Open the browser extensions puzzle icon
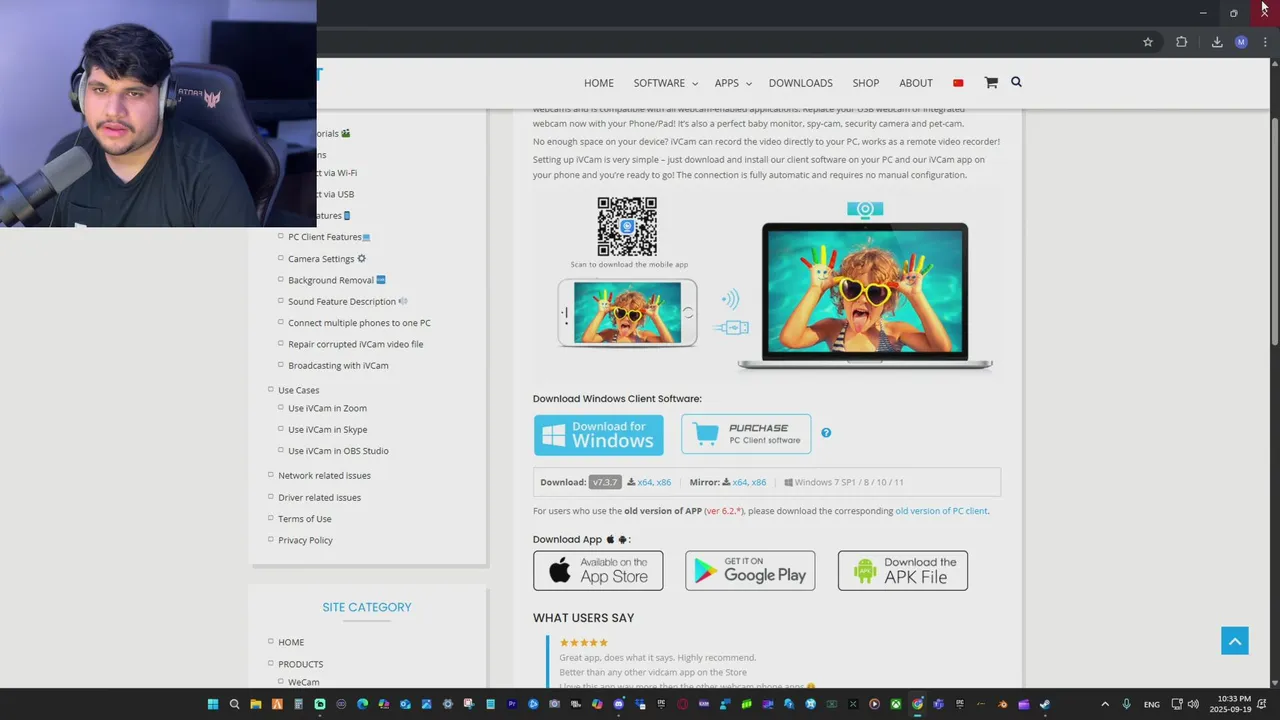Screen dimensions: 1280x720 (1181, 42)
